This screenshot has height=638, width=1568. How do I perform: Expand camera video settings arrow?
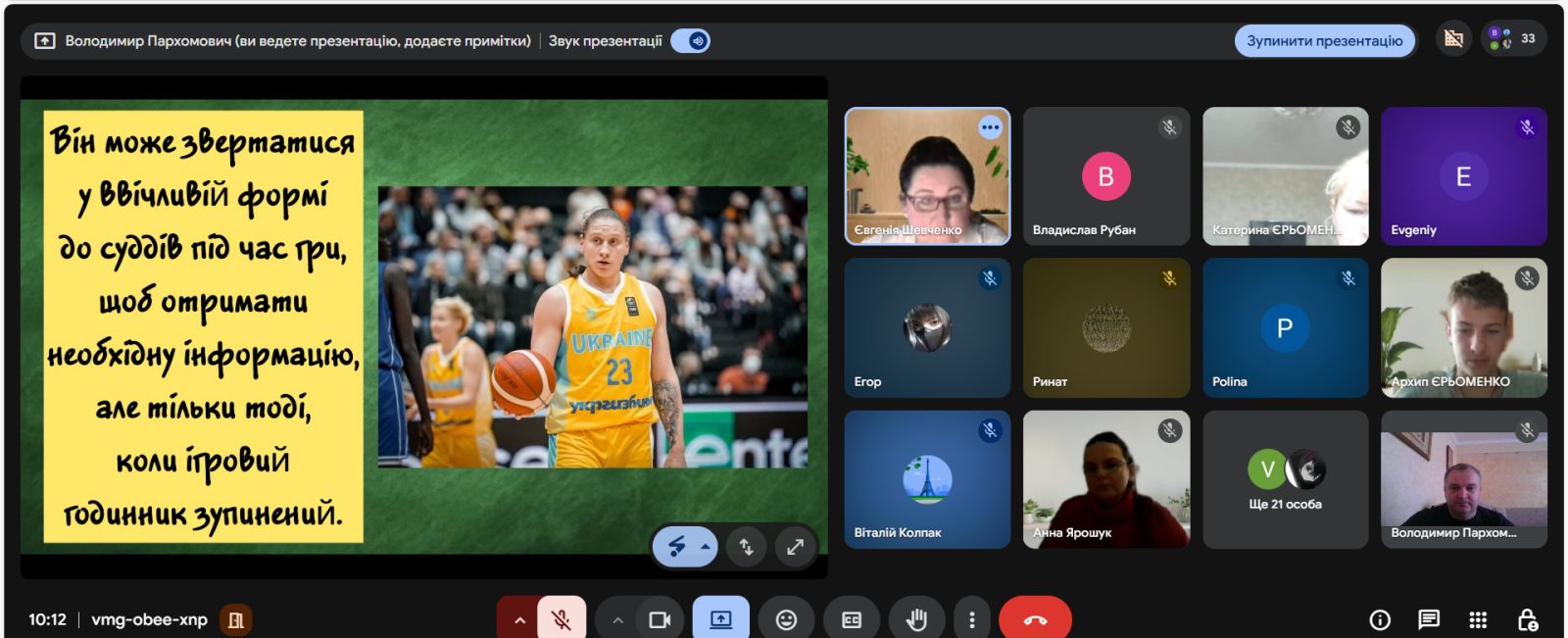pos(617,619)
